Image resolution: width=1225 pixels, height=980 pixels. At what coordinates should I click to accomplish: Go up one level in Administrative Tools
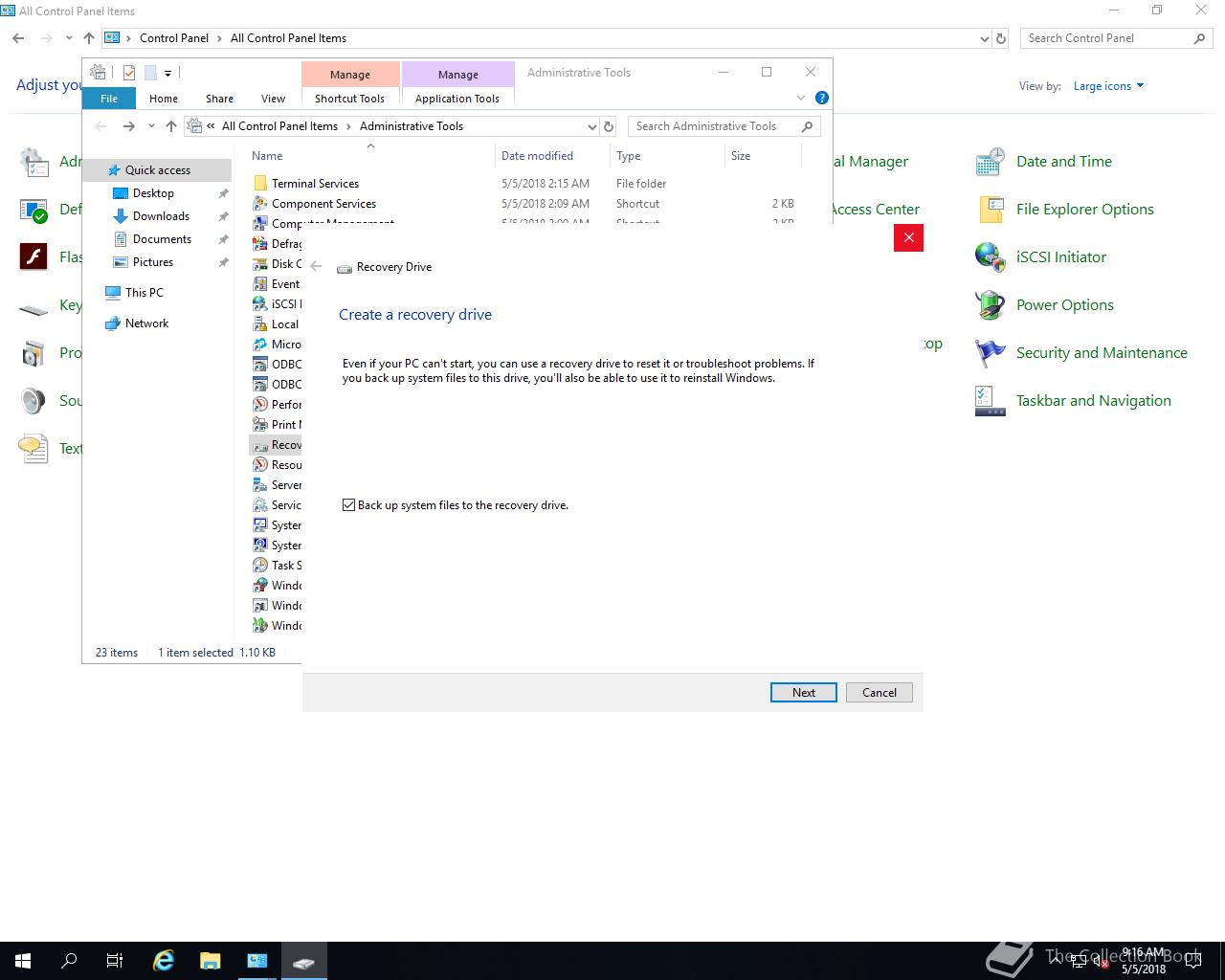click(x=171, y=126)
